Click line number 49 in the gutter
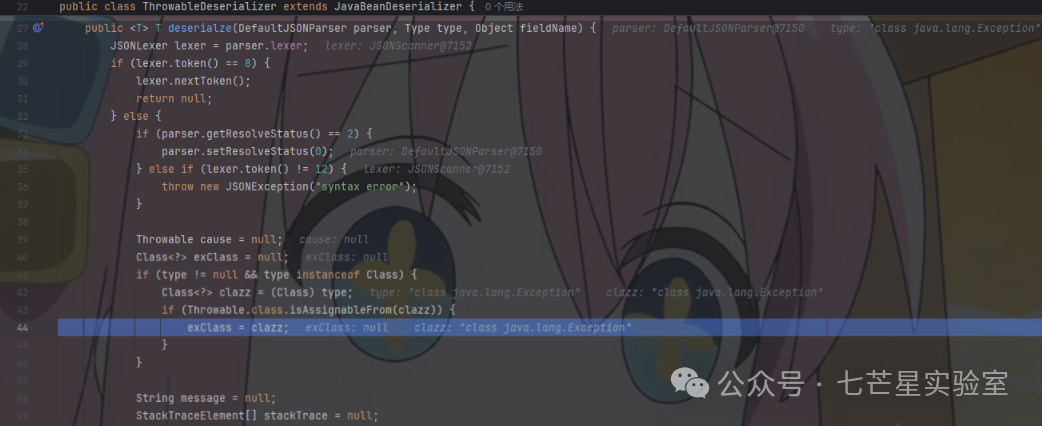The width and height of the screenshot is (1042, 426). tap(23, 415)
